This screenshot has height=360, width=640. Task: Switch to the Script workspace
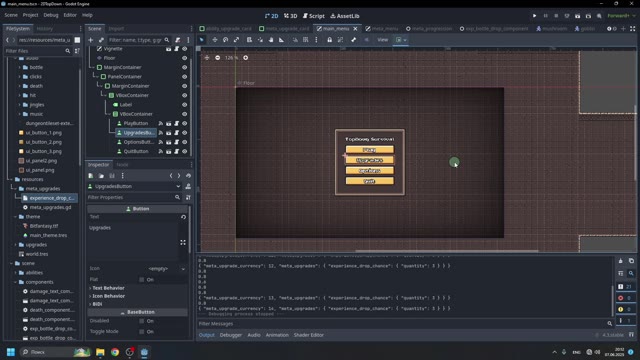(x=313, y=16)
